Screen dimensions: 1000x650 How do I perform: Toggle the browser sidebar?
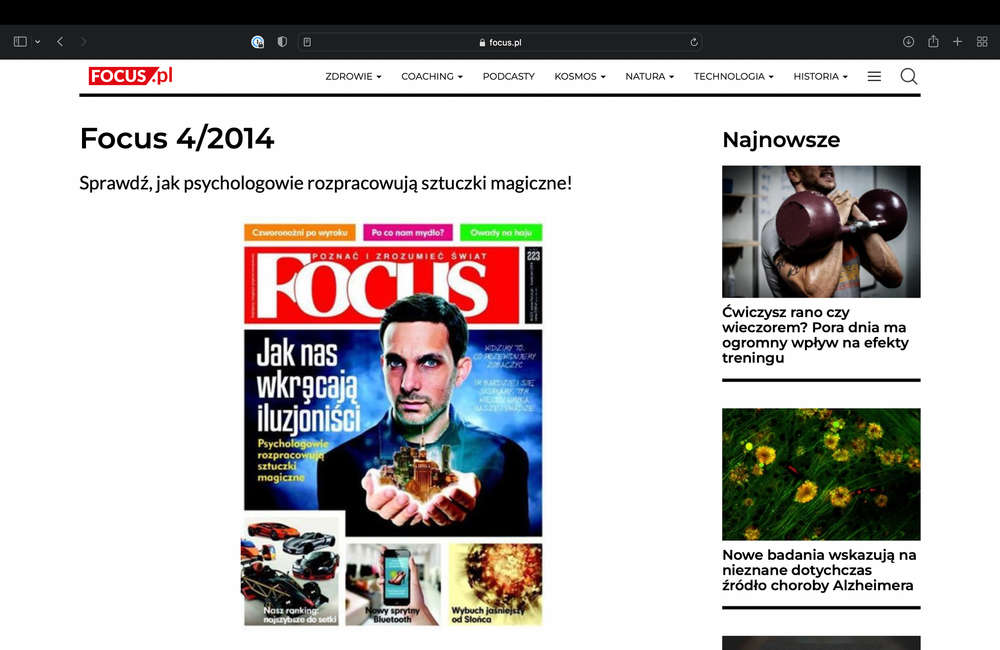18,40
